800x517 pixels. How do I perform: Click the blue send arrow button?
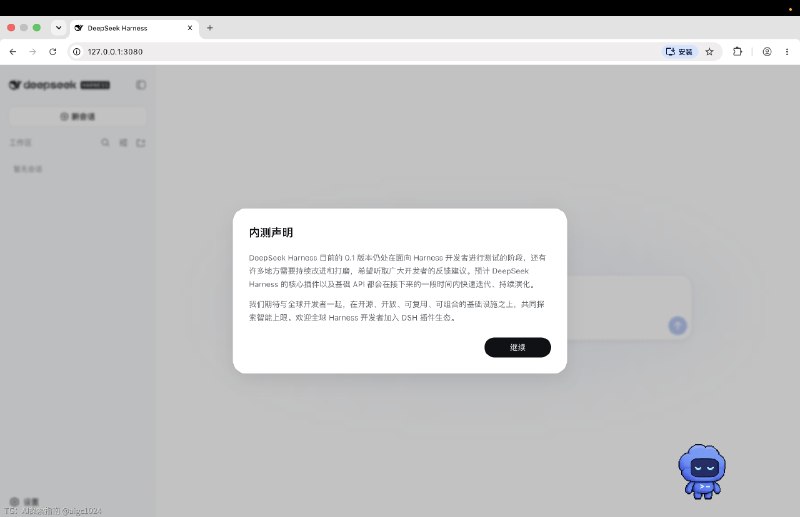coord(678,326)
